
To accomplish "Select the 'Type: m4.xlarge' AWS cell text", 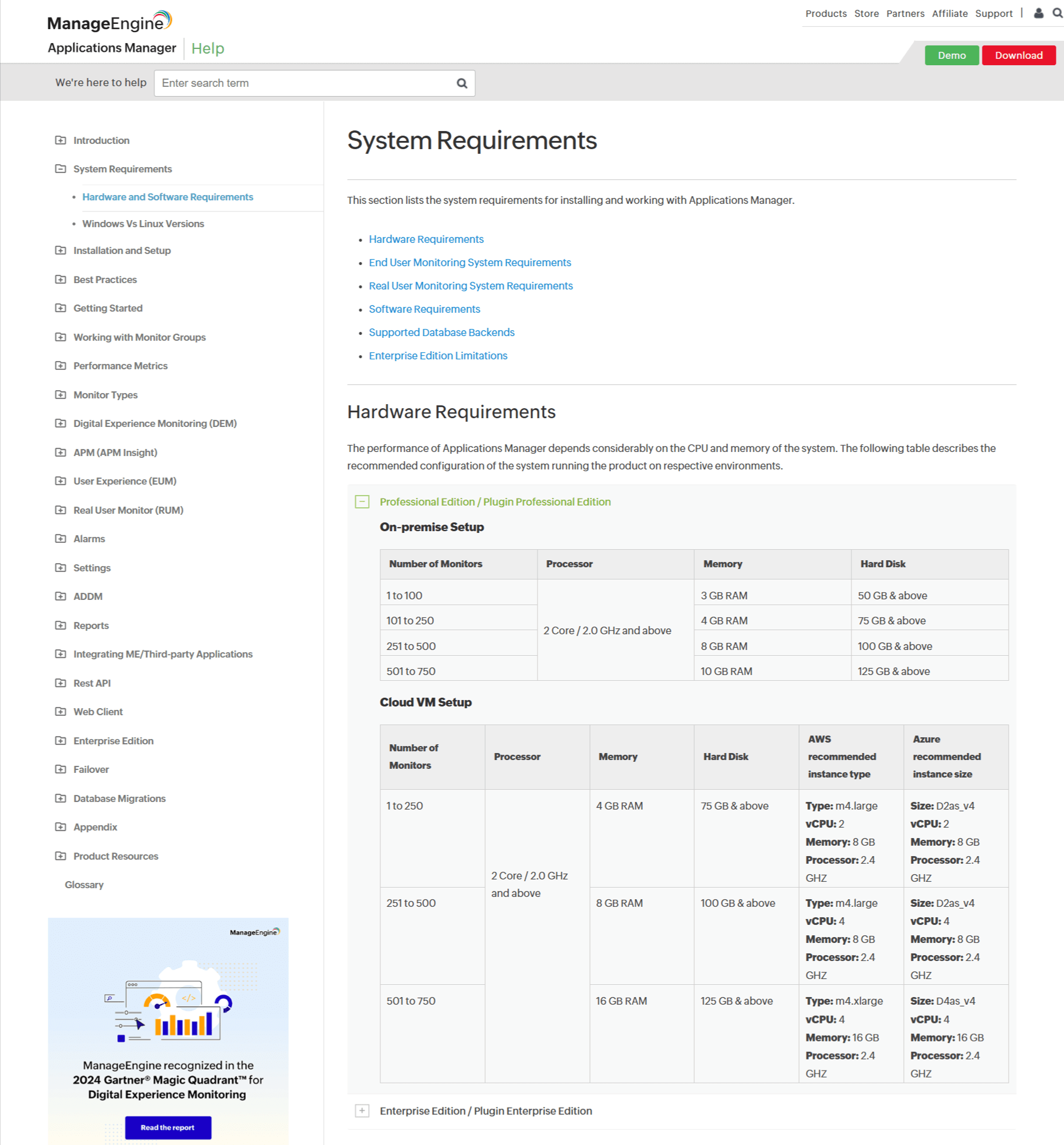I will (844, 1001).
